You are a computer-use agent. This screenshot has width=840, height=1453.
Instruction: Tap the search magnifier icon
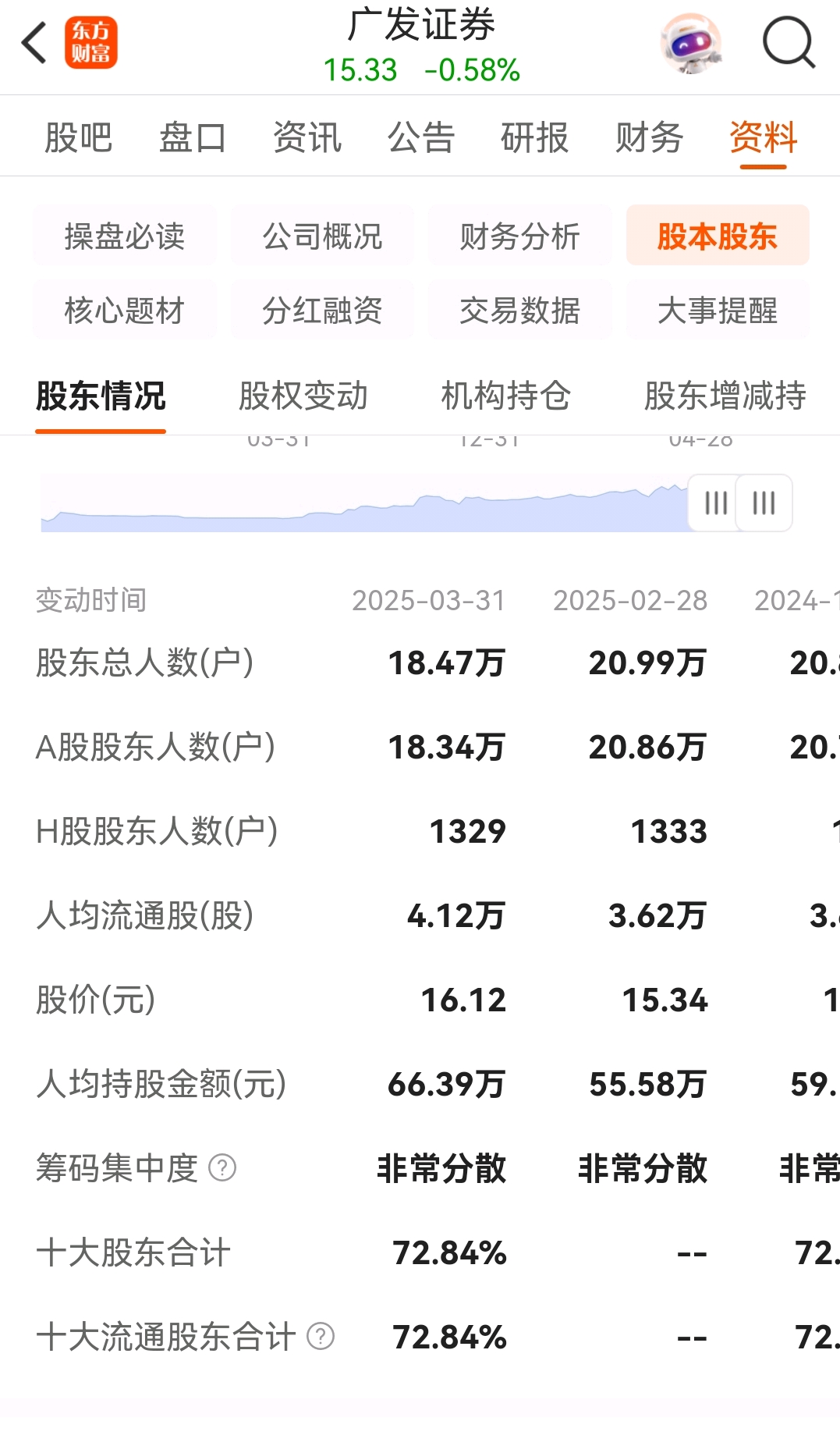(x=789, y=43)
